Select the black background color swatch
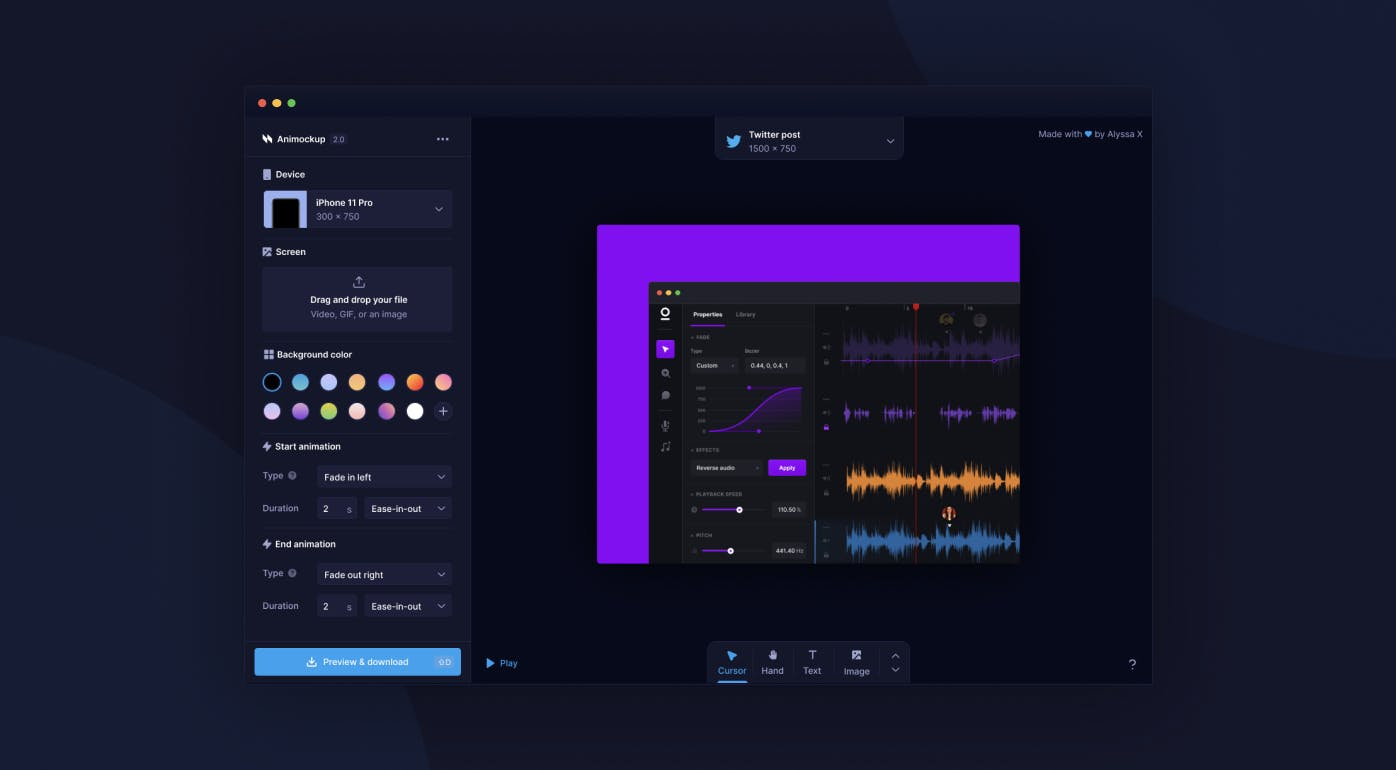The width and height of the screenshot is (1396, 770). (272, 382)
